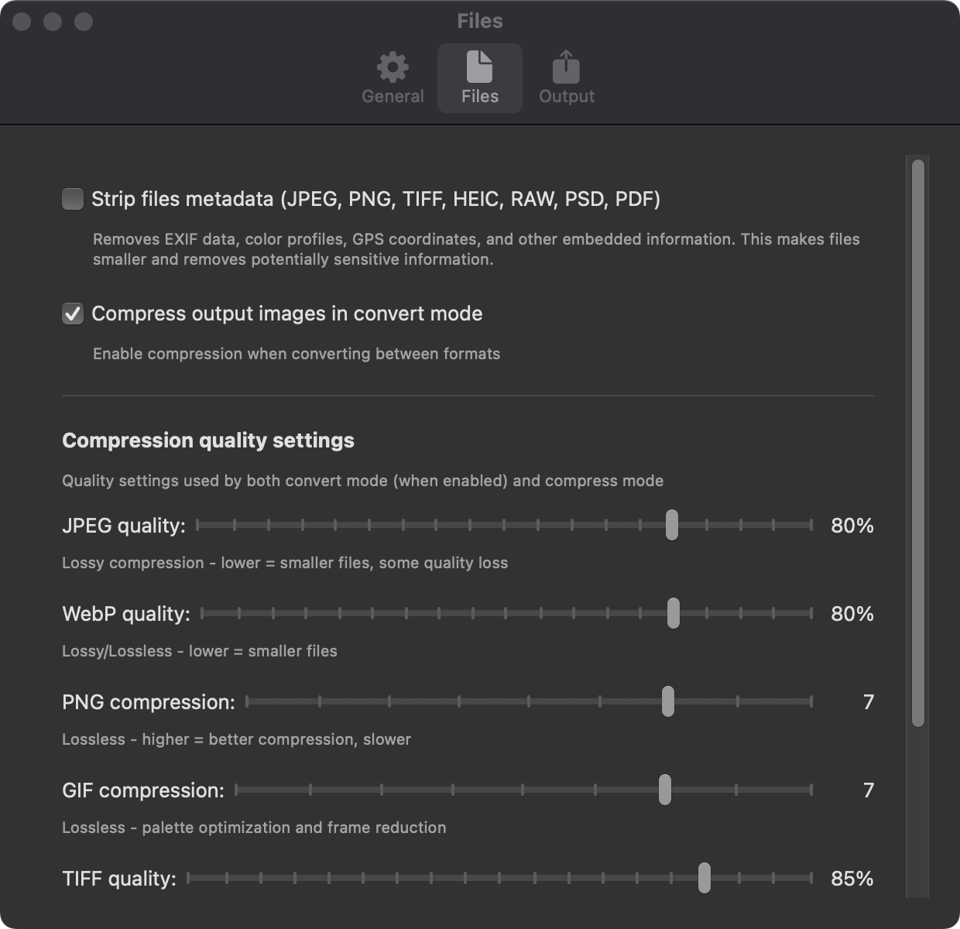Click the Strip files metadata label text
The image size is (960, 929).
pyautogui.click(x=375, y=199)
